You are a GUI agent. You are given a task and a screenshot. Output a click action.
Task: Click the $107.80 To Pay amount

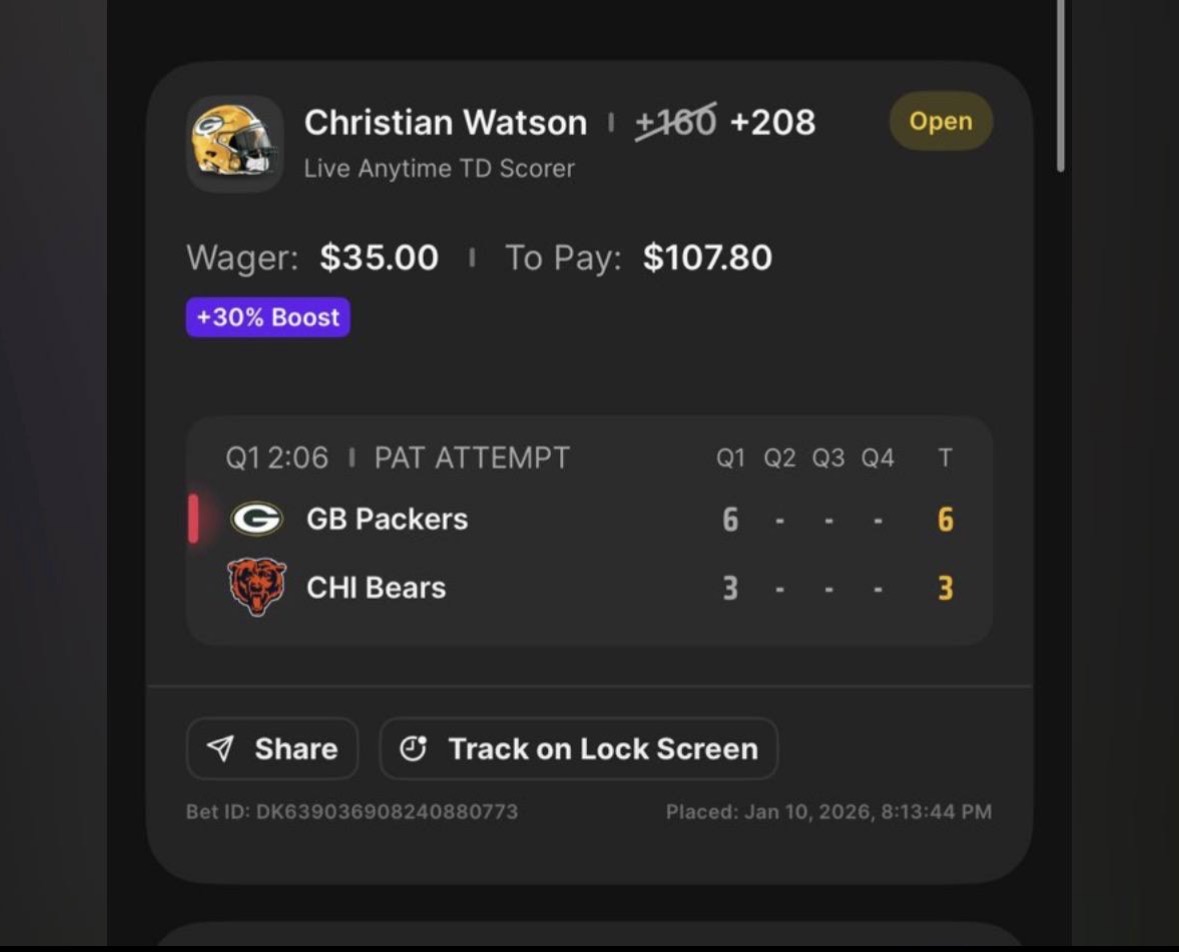[x=707, y=258]
